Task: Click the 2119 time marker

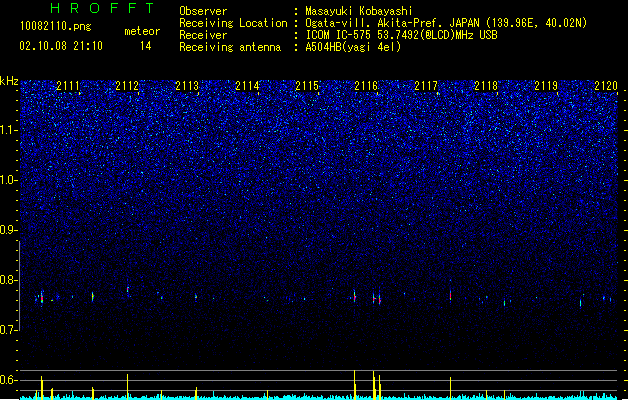Action: tap(546, 86)
